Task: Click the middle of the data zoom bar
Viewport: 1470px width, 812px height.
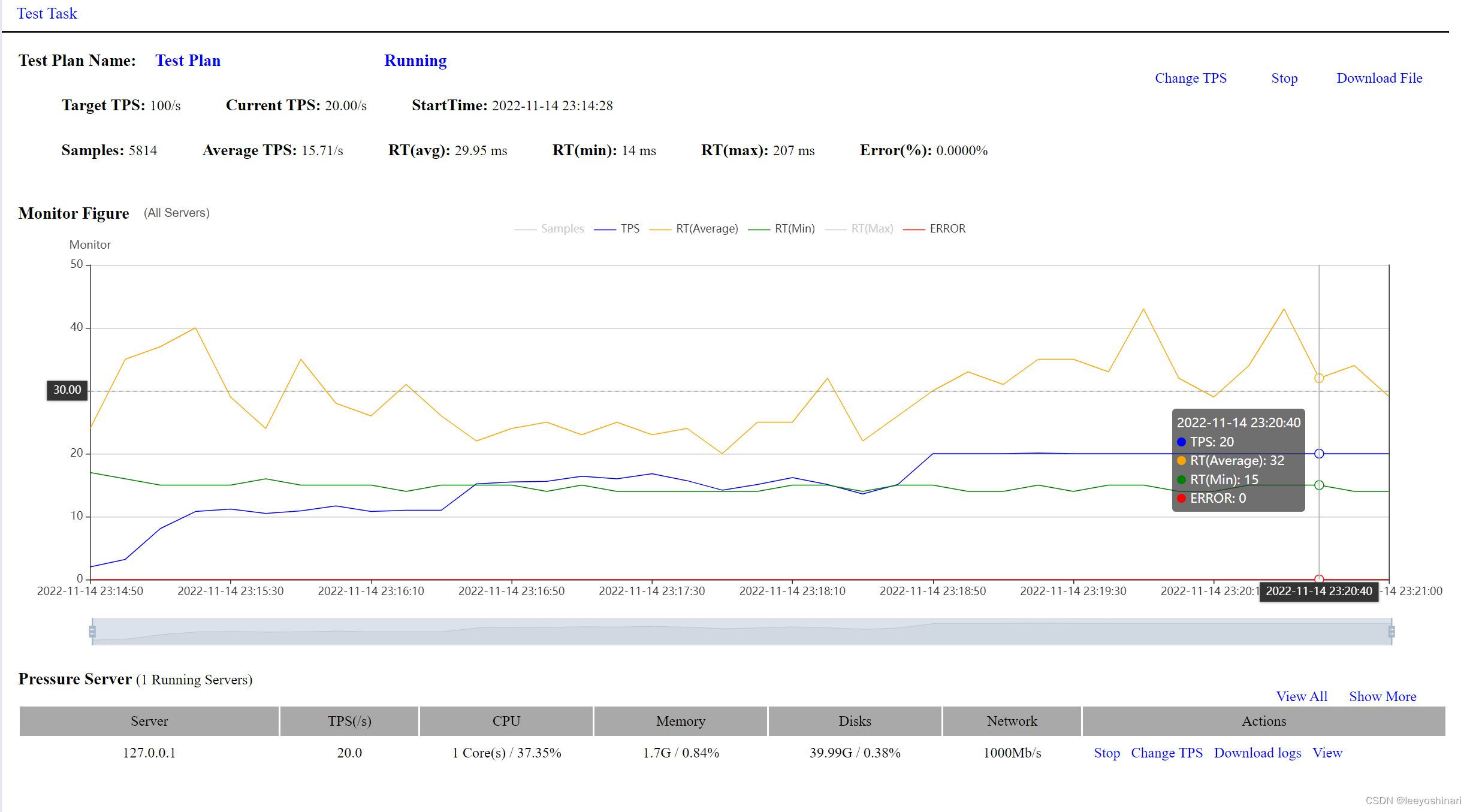Action: 742,632
